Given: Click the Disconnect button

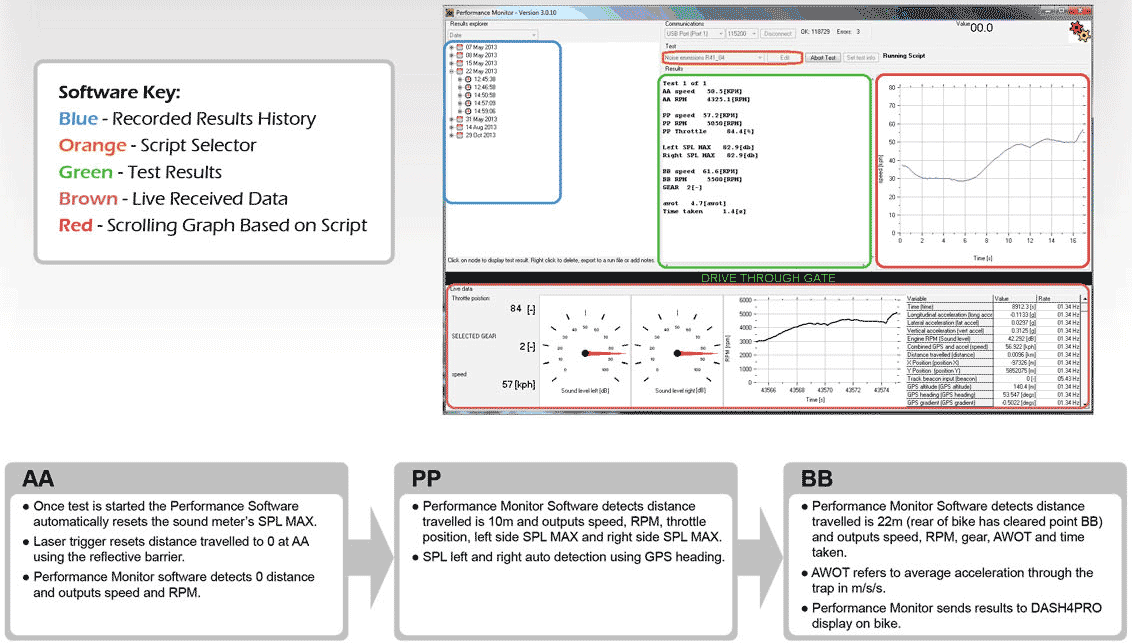Looking at the screenshot, I should 778,33.
